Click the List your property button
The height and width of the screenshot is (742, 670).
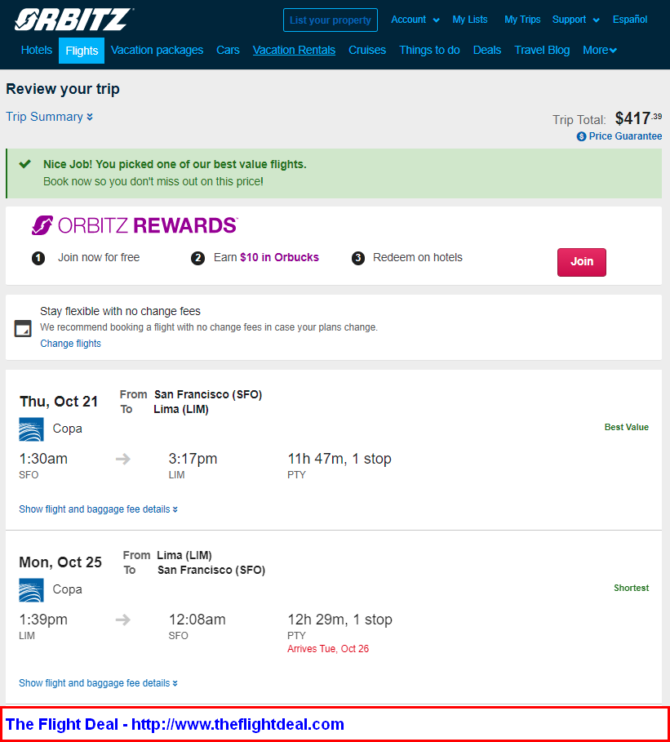(x=330, y=20)
